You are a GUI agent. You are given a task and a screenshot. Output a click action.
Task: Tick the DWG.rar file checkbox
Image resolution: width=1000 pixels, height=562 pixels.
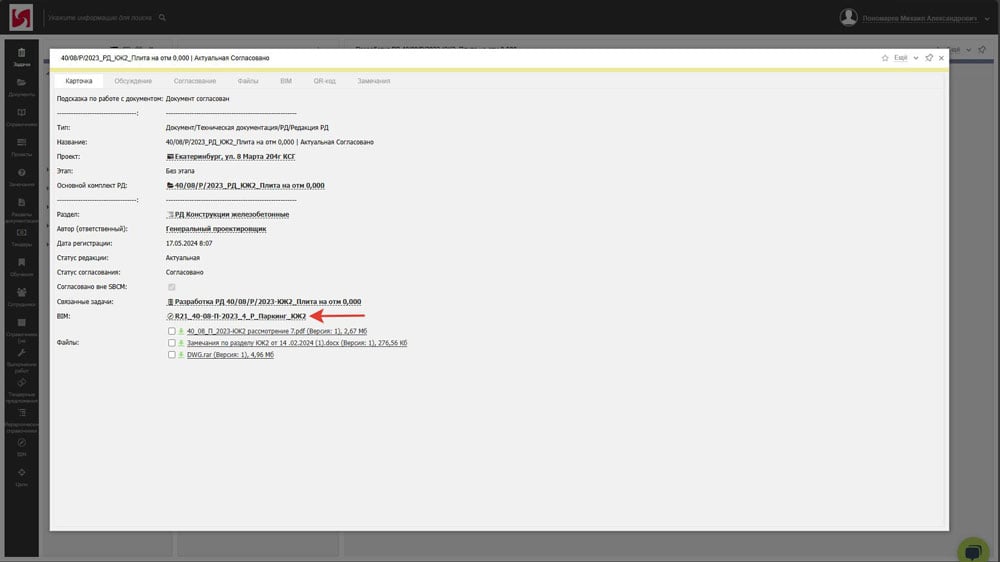pos(171,354)
